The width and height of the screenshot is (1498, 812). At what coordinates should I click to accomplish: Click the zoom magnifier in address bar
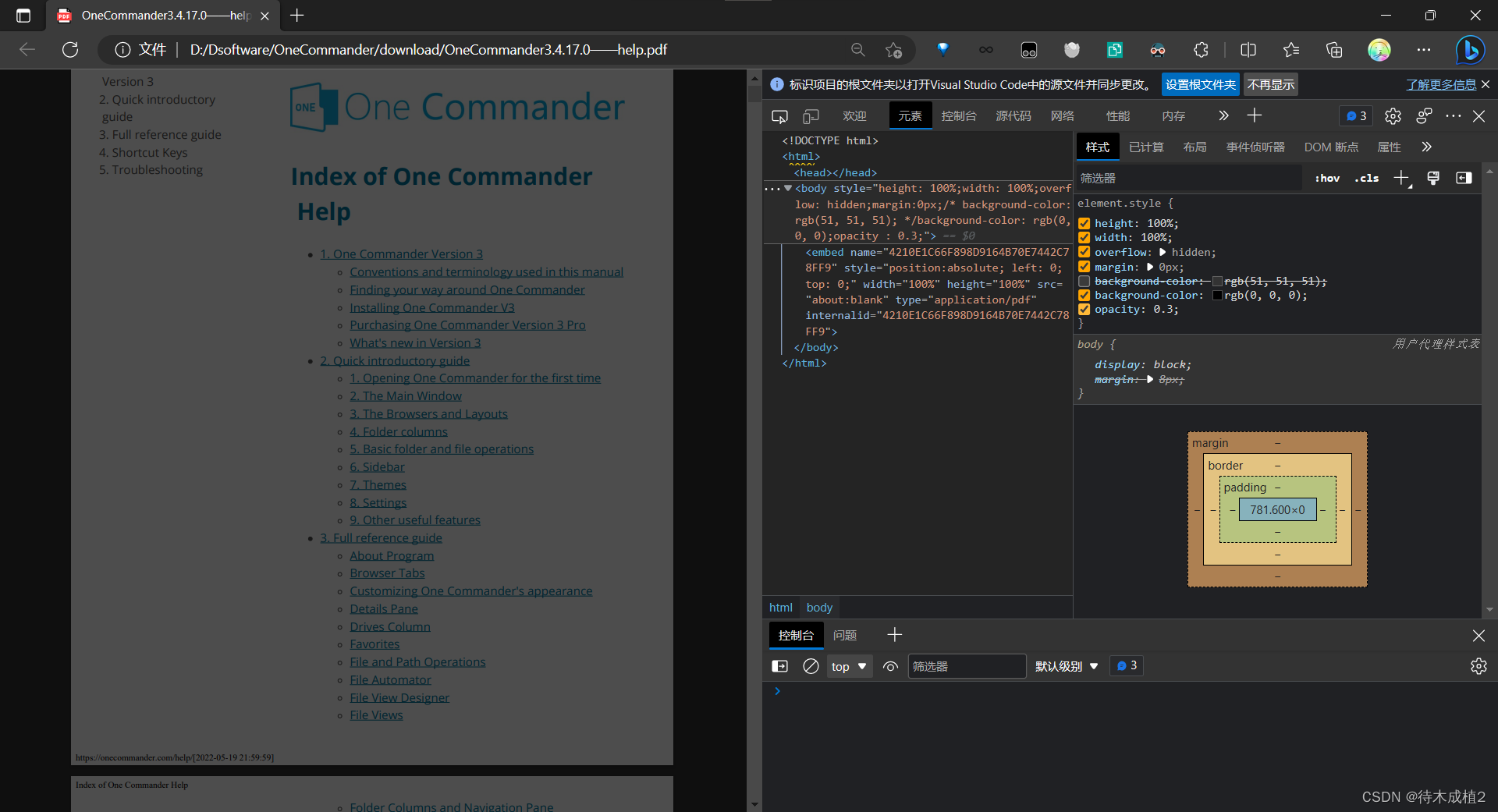tap(858, 50)
